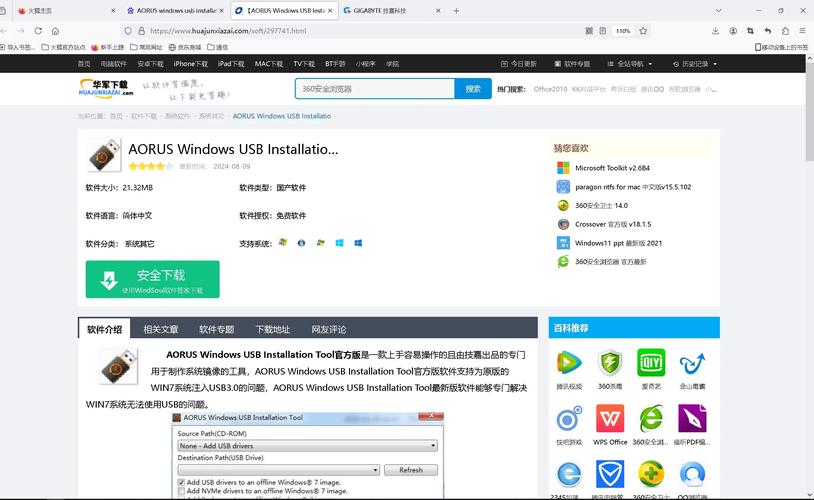The width and height of the screenshot is (814, 500).
Task: Click the Tencent PC Manager blue shield icon
Action: tap(610, 474)
